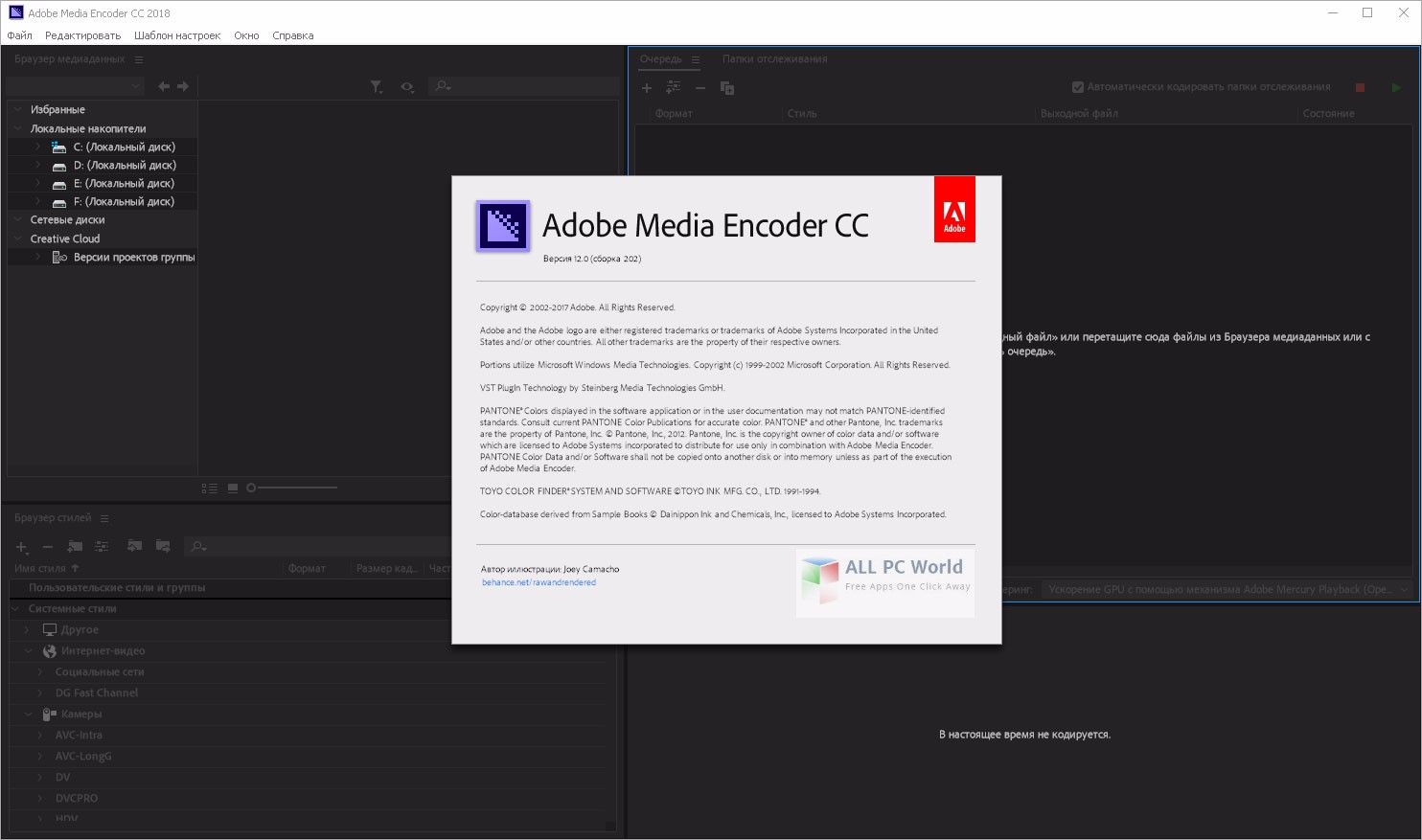Start the queue with the green play button
This screenshot has width=1422, height=840.
[1396, 87]
